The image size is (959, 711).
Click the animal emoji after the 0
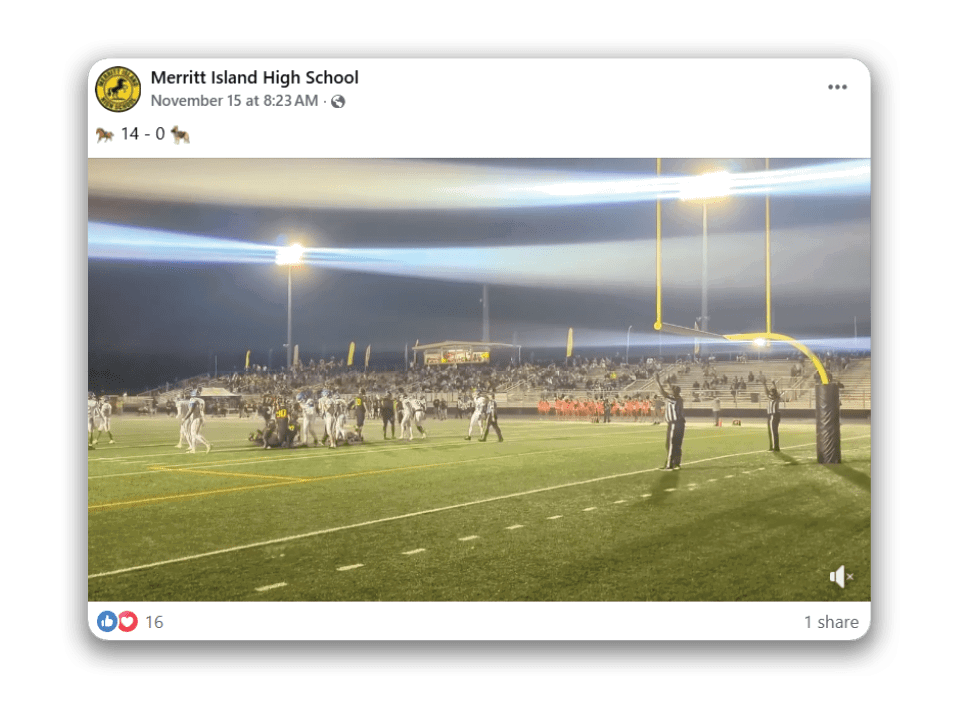point(180,134)
